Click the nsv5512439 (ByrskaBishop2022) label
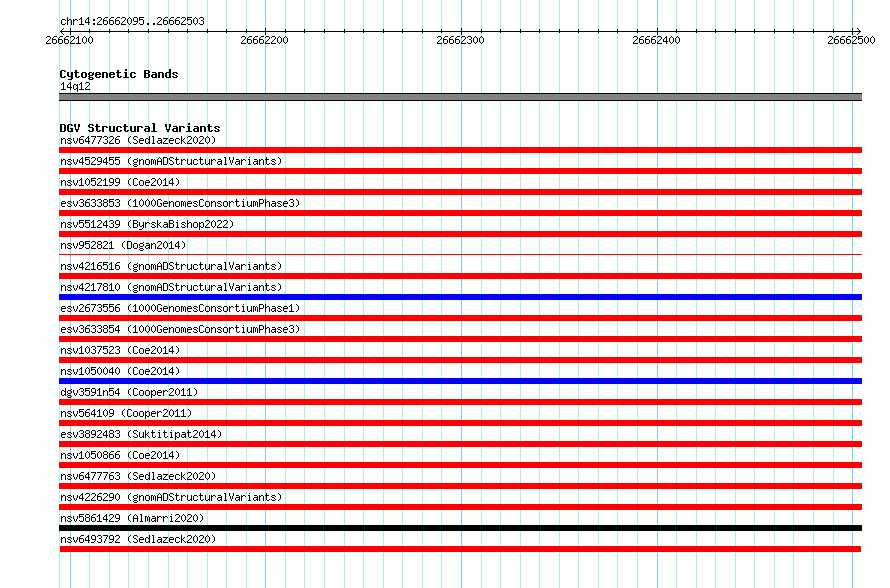 (x=147, y=224)
